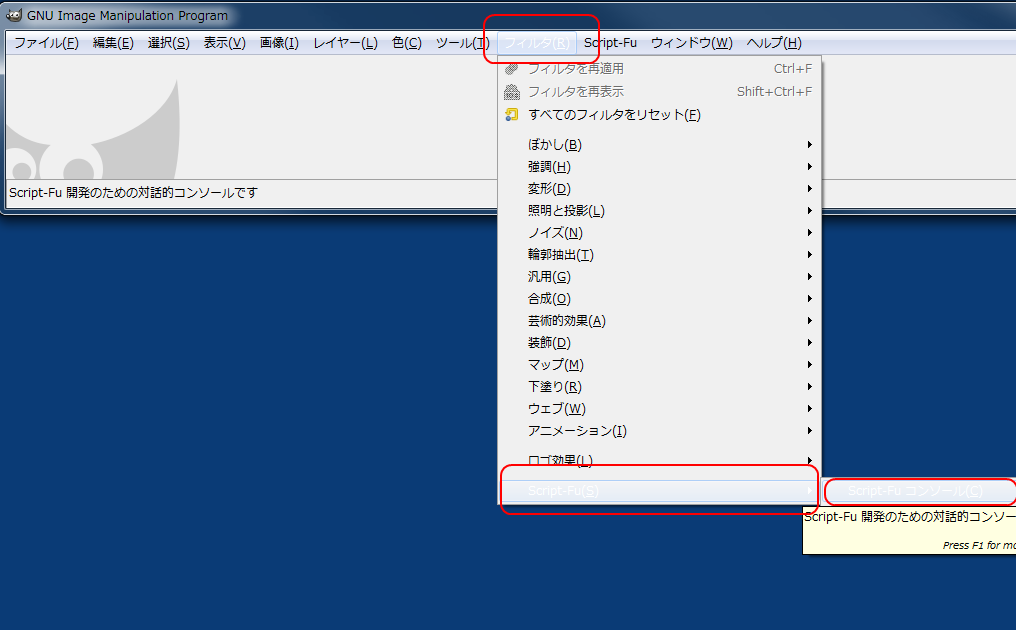Open the 編集(E) menu
The height and width of the screenshot is (630, 1016).
click(x=113, y=43)
